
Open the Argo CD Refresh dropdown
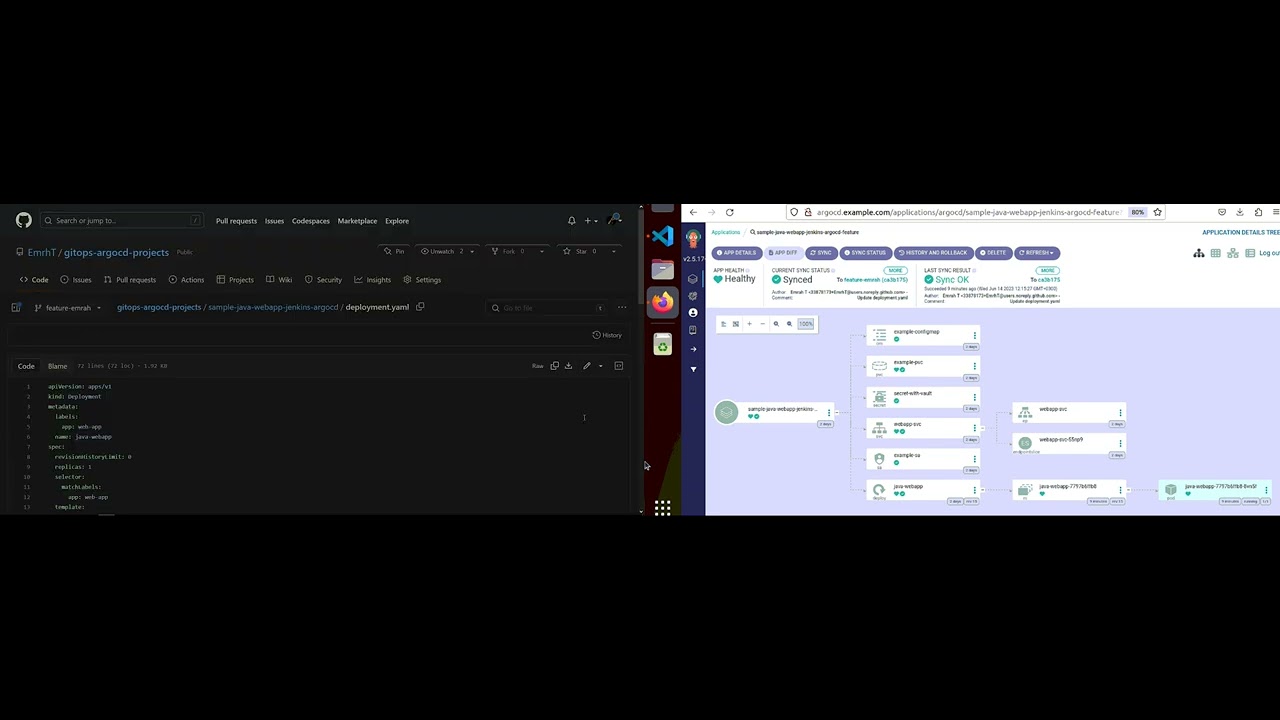[x=1037, y=253]
